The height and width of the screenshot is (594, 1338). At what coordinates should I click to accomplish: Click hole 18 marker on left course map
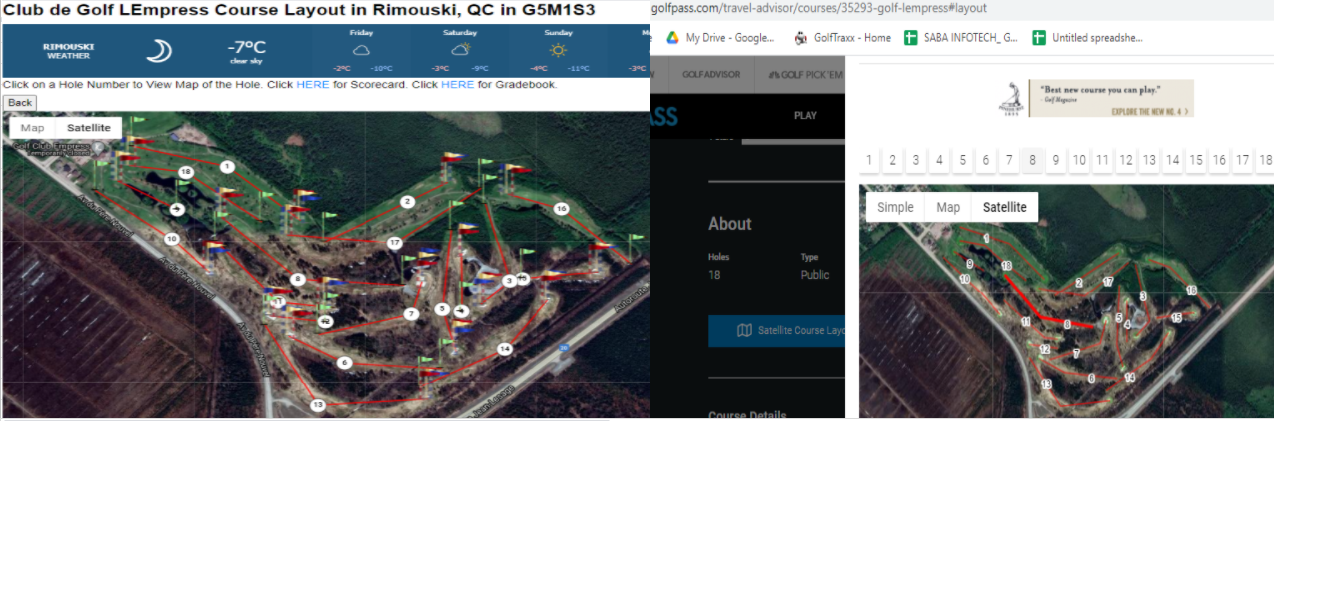(x=186, y=172)
